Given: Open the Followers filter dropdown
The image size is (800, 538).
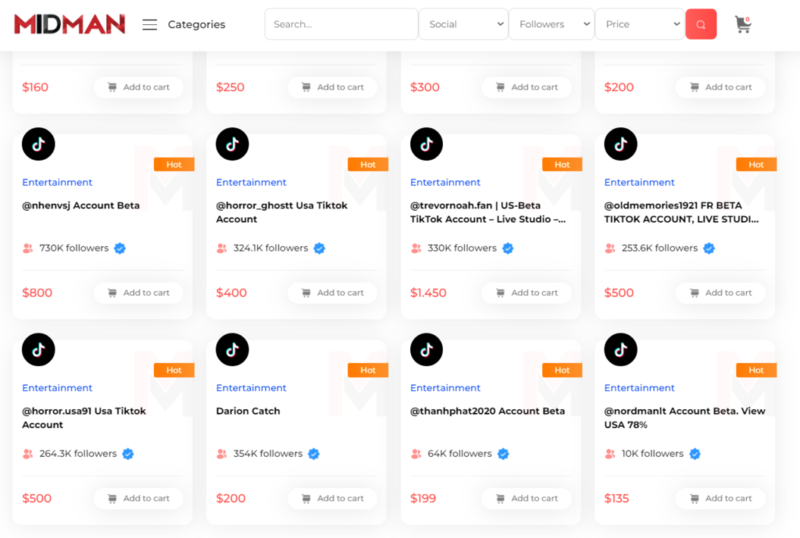Looking at the screenshot, I should coord(551,24).
